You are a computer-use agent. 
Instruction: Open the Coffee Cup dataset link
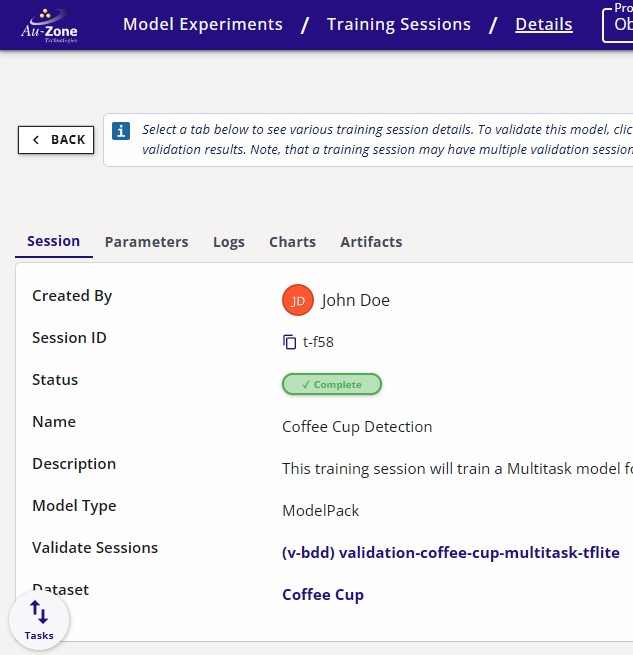pyautogui.click(x=323, y=595)
